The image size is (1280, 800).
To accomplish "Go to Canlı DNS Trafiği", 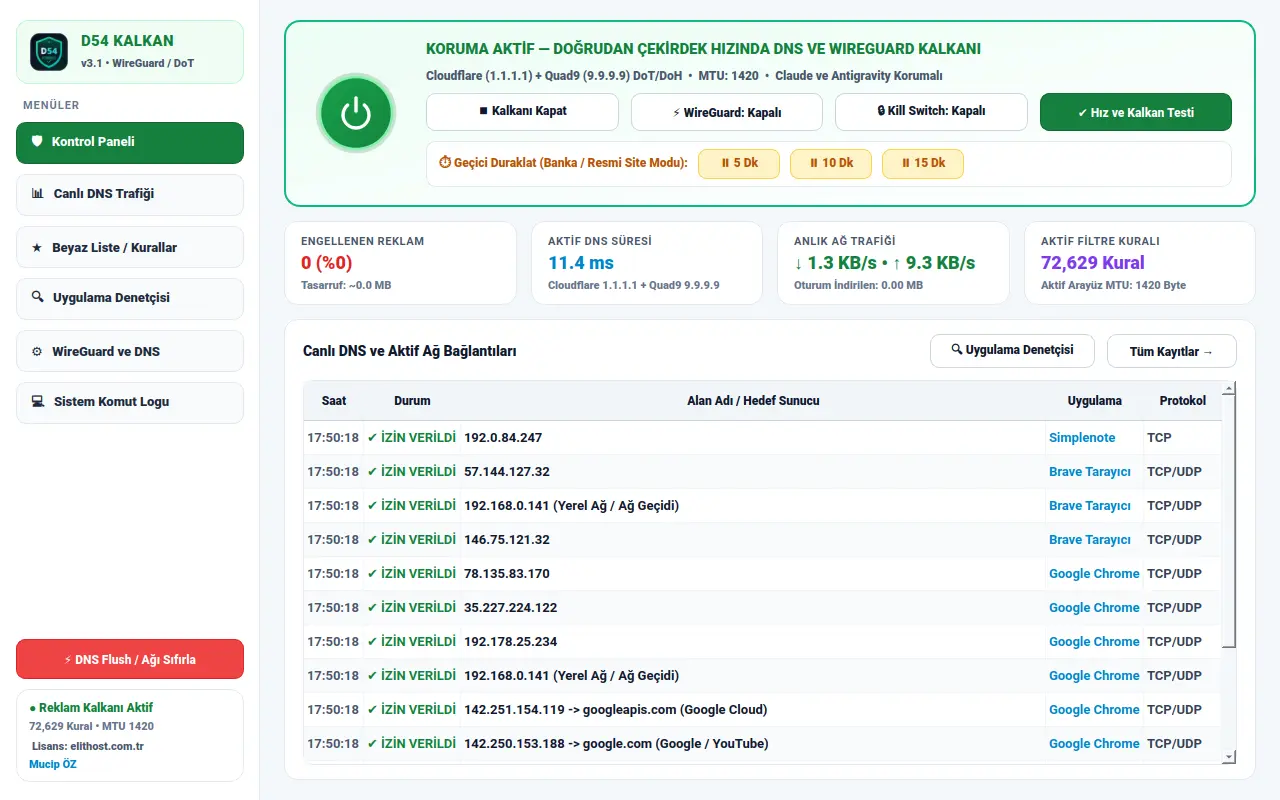I will pos(130,194).
